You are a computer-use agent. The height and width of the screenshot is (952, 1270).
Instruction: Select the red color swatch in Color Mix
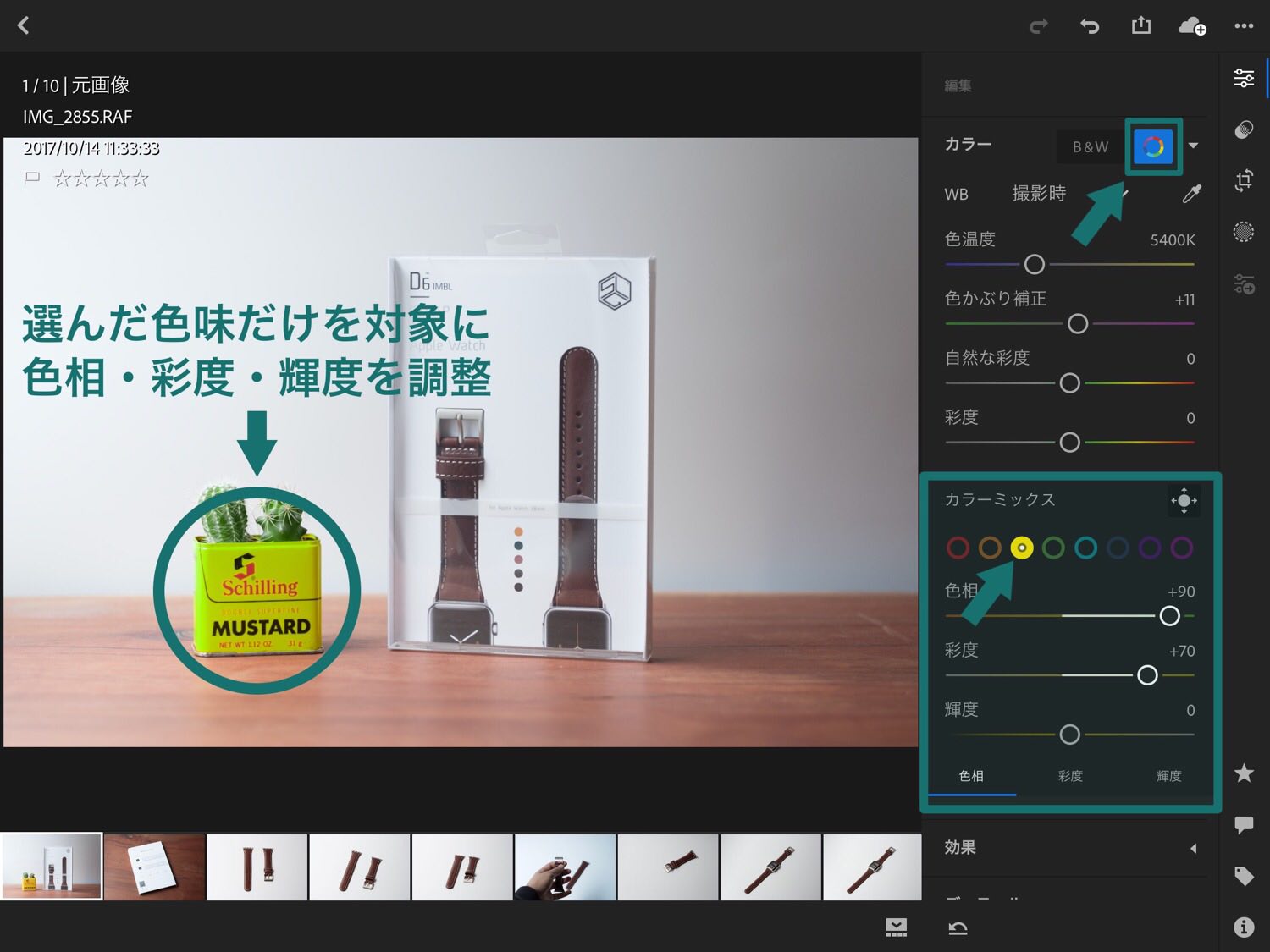pyautogui.click(x=958, y=548)
